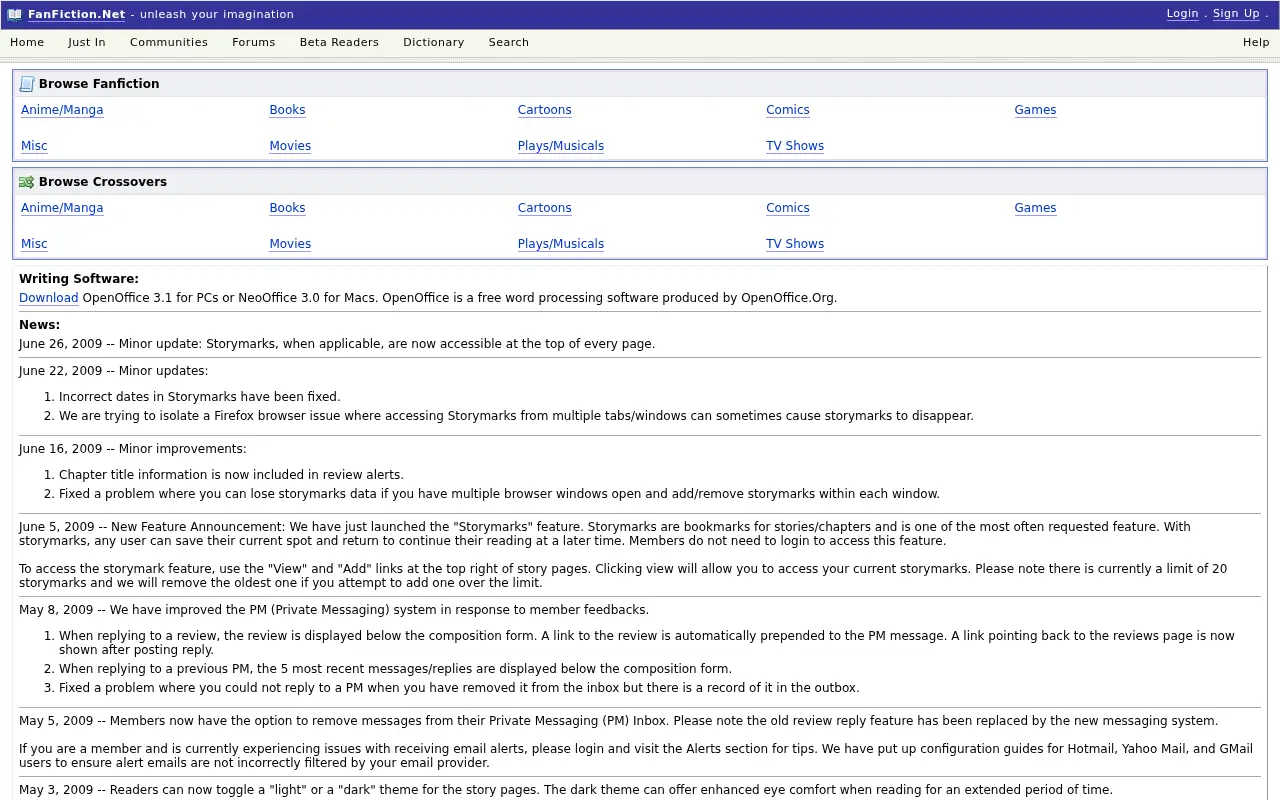Select Beta Readers in the navigation bar
1280x800 pixels.
click(339, 42)
